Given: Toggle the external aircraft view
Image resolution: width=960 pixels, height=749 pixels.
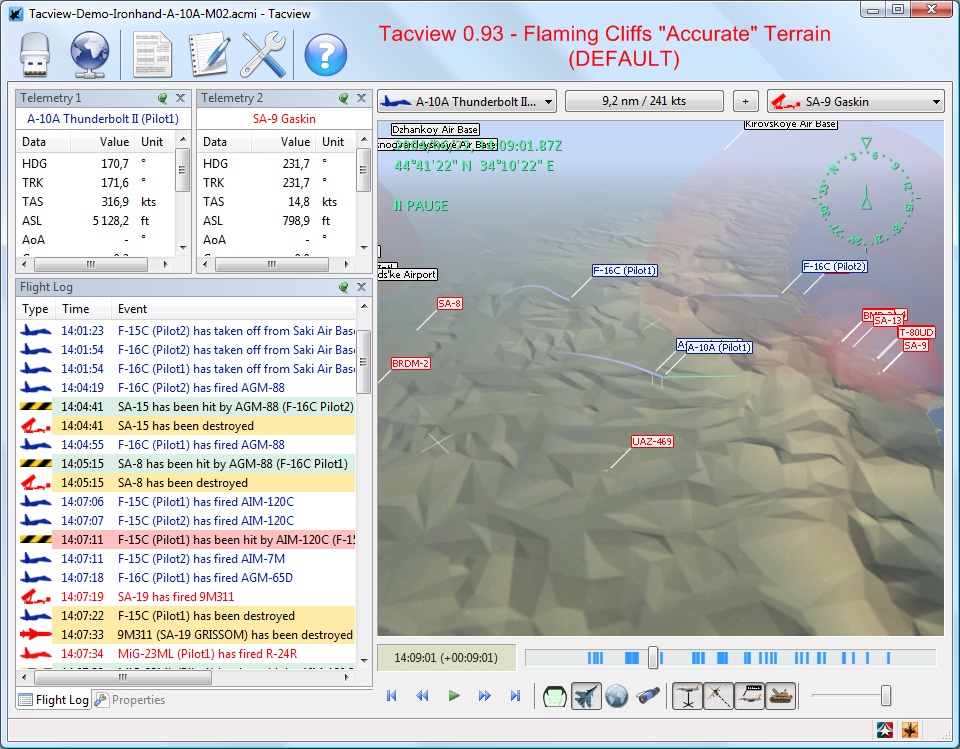Looking at the screenshot, I should click(586, 696).
